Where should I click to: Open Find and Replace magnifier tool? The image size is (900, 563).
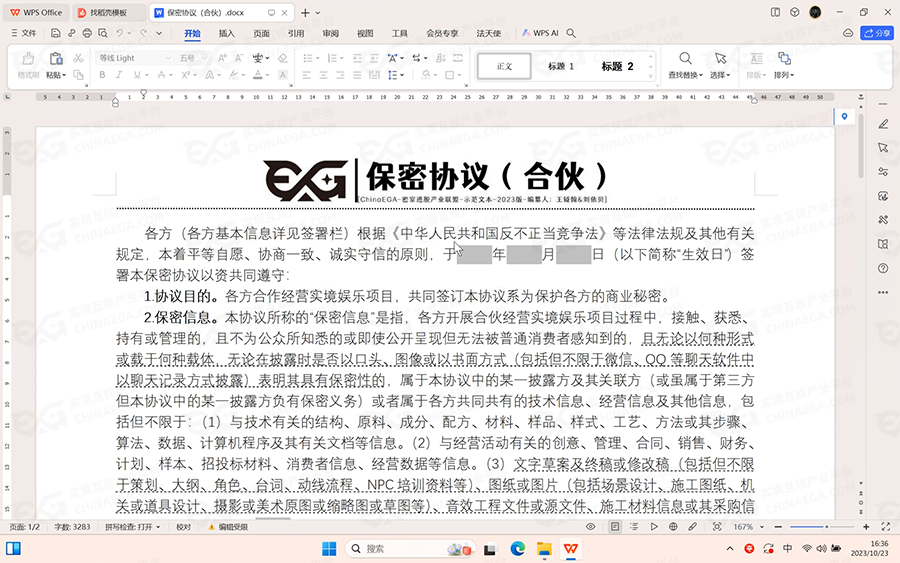(x=685, y=60)
